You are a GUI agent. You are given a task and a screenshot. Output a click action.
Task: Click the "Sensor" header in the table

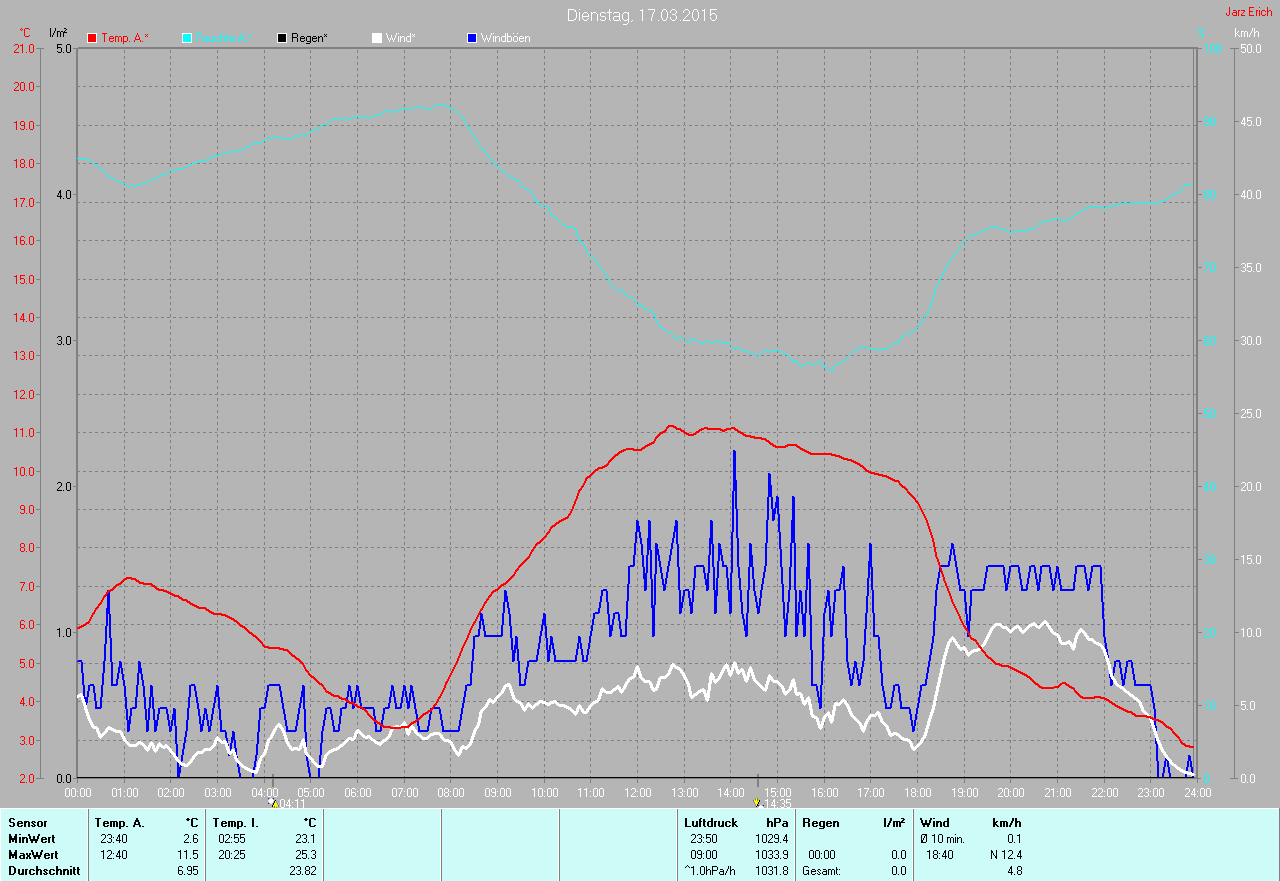pos(27,823)
